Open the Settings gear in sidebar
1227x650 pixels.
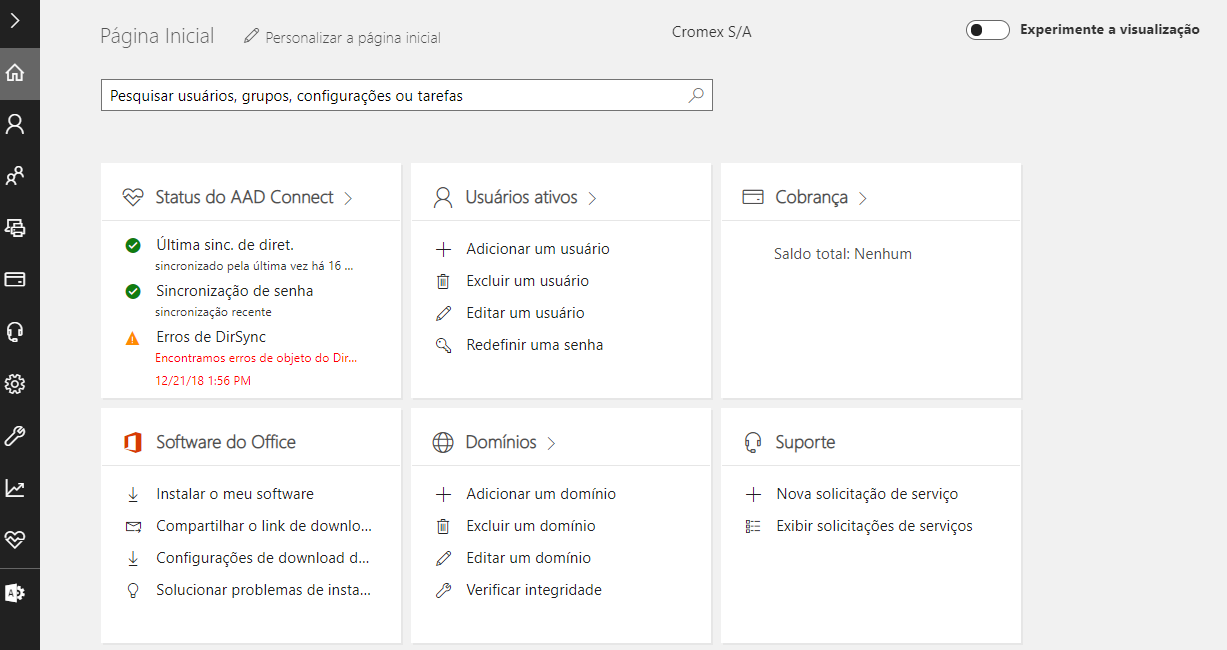pyautogui.click(x=15, y=384)
